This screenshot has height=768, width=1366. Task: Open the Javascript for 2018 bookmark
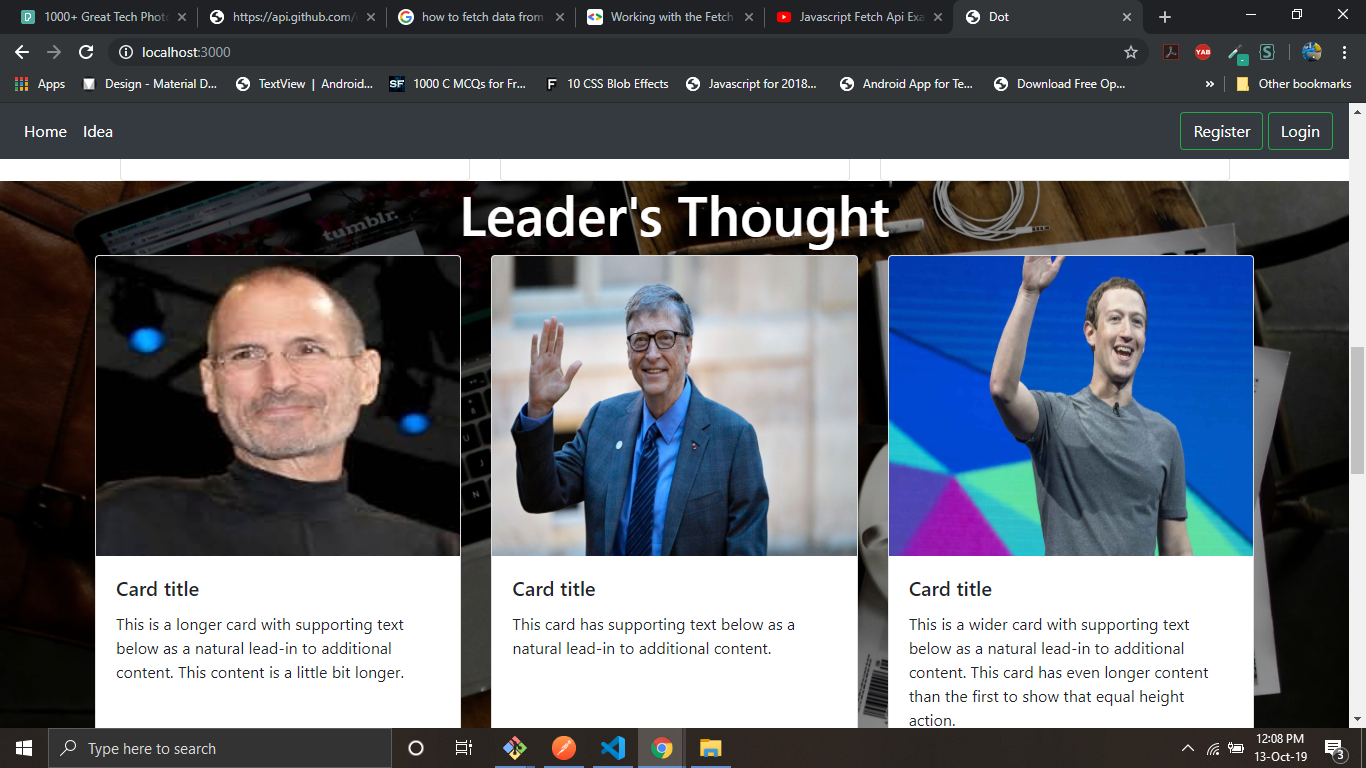(751, 84)
